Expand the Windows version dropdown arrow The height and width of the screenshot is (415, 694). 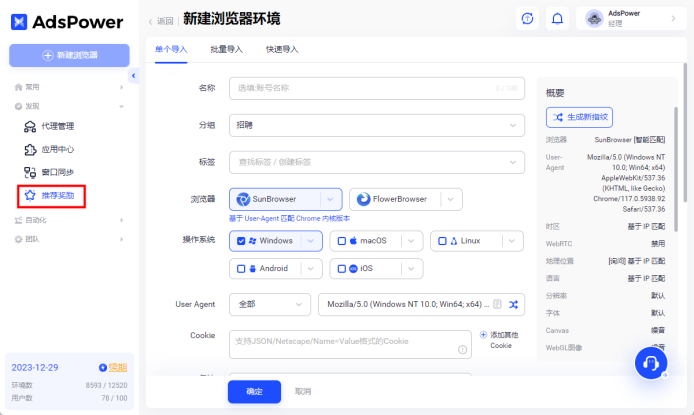(x=311, y=241)
